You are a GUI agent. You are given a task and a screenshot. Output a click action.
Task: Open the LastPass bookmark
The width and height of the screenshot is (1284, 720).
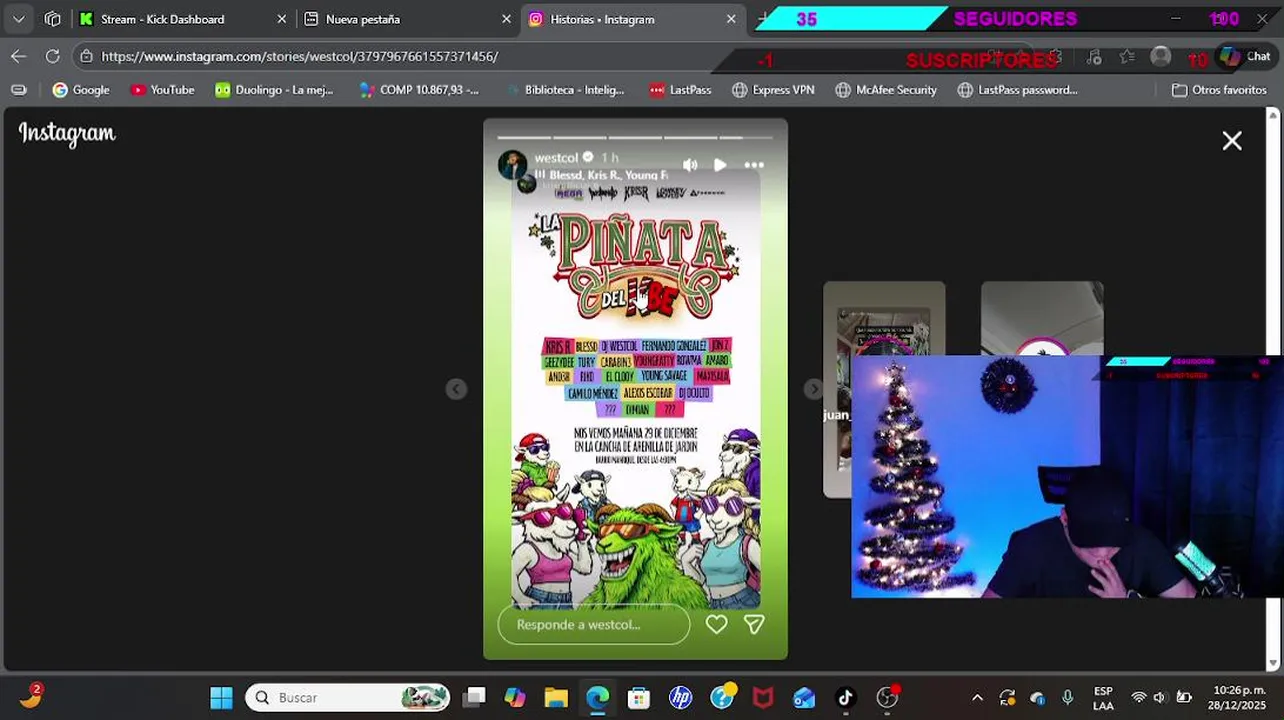[x=680, y=90]
